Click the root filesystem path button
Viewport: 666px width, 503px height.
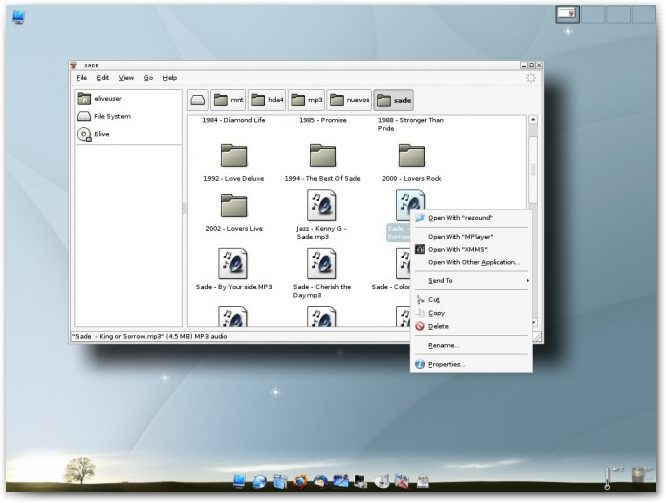click(x=199, y=100)
